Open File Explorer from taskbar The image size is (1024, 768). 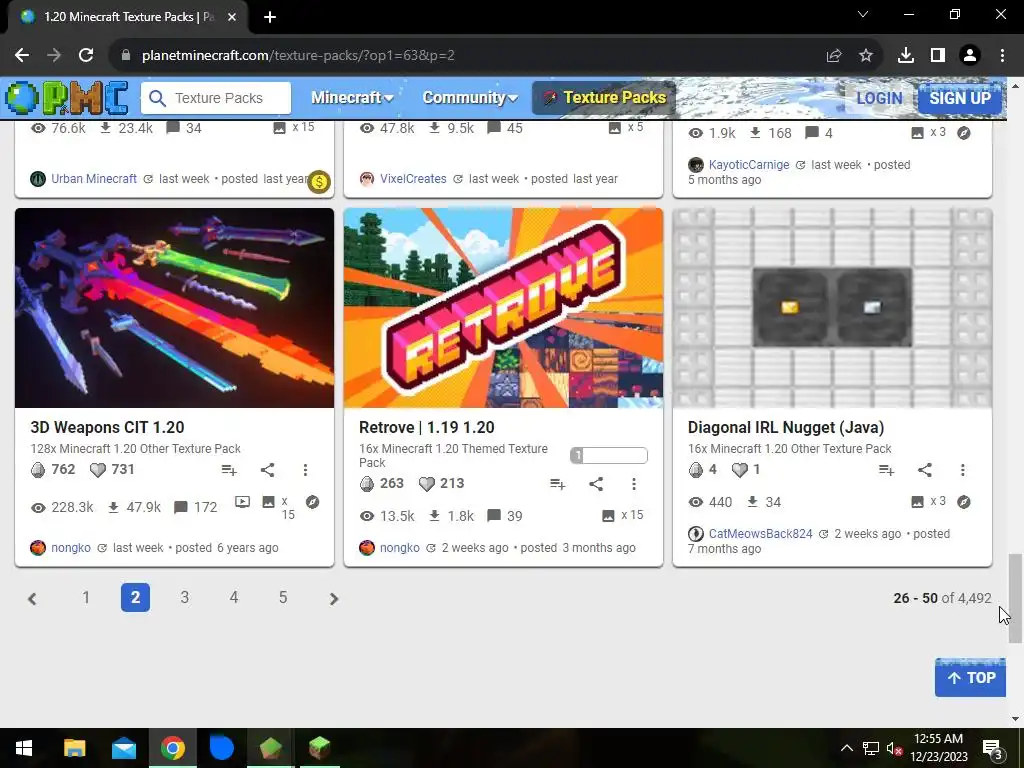pos(74,748)
